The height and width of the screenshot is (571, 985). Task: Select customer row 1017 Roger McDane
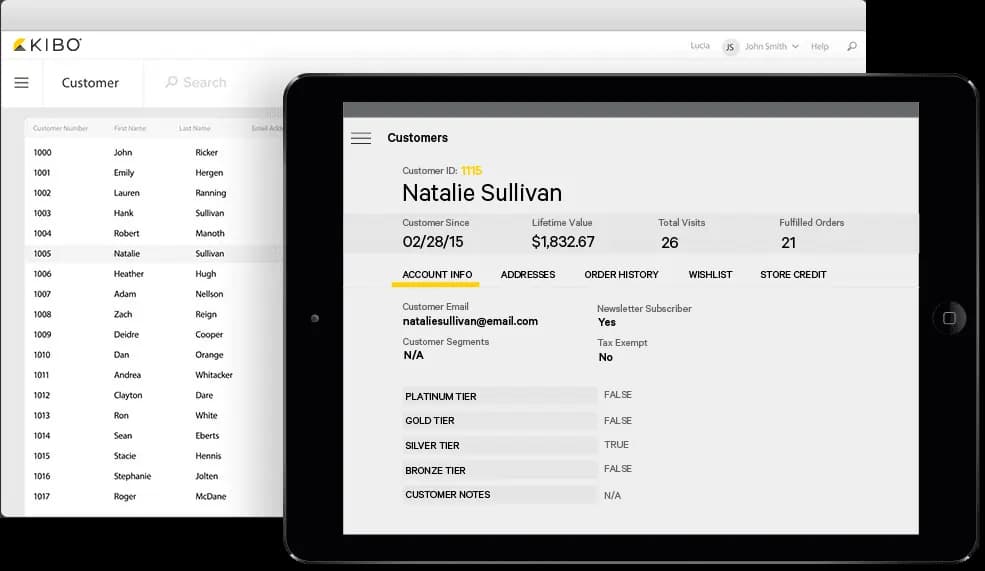tap(154, 496)
